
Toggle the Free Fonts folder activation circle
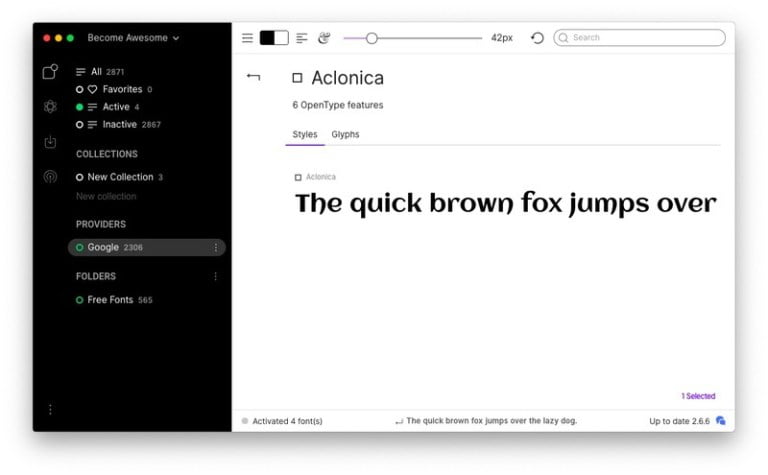point(79,300)
